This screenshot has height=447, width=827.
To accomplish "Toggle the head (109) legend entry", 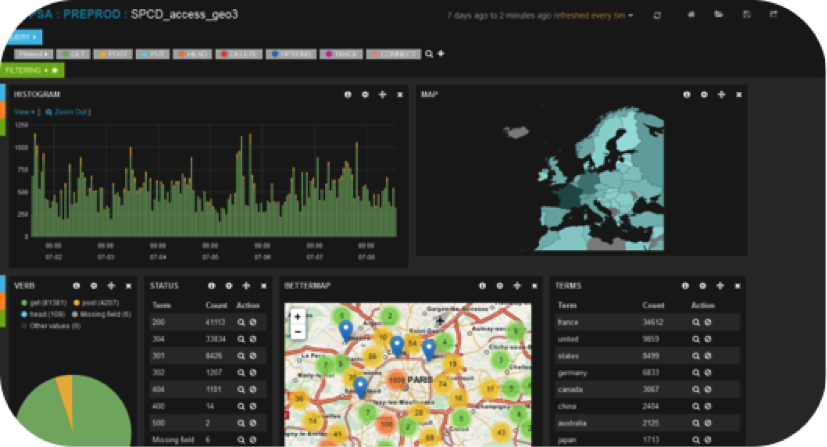I will [43, 314].
